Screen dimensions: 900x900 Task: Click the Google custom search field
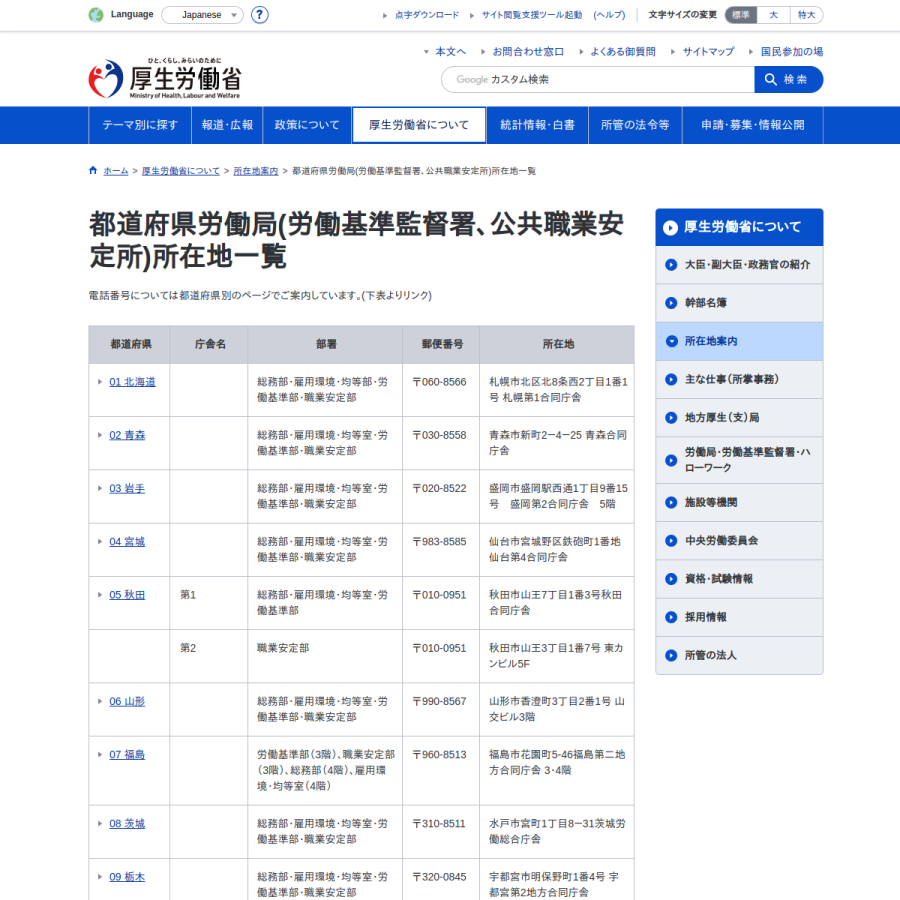[598, 79]
